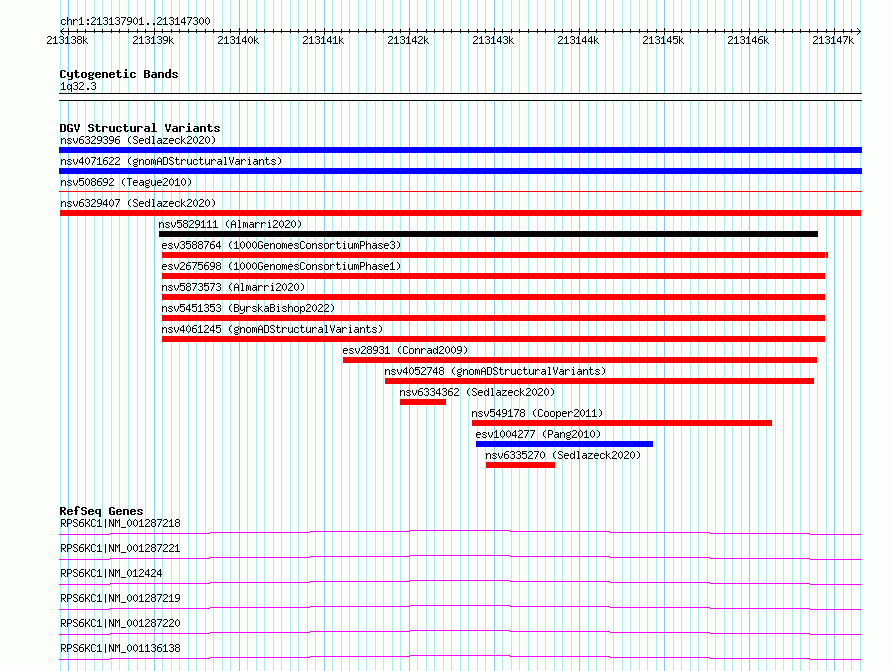Image resolution: width=890 pixels, height=671 pixels.
Task: Select the RPS6KC1|NM_001287221 transcript label
Action: 120,548
